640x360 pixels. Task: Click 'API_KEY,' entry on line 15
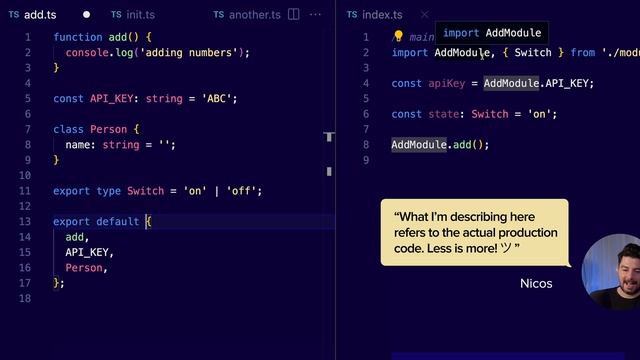pos(89,252)
